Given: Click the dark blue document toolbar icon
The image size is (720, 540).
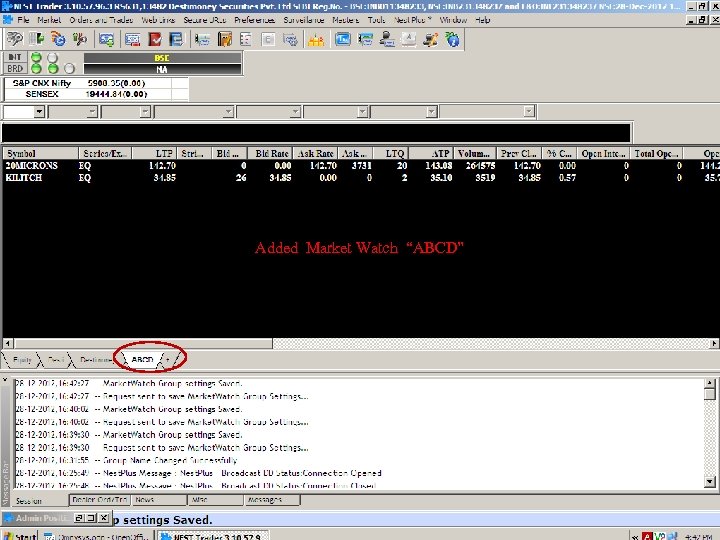Looking at the screenshot, I should pyautogui.click(x=176, y=39).
